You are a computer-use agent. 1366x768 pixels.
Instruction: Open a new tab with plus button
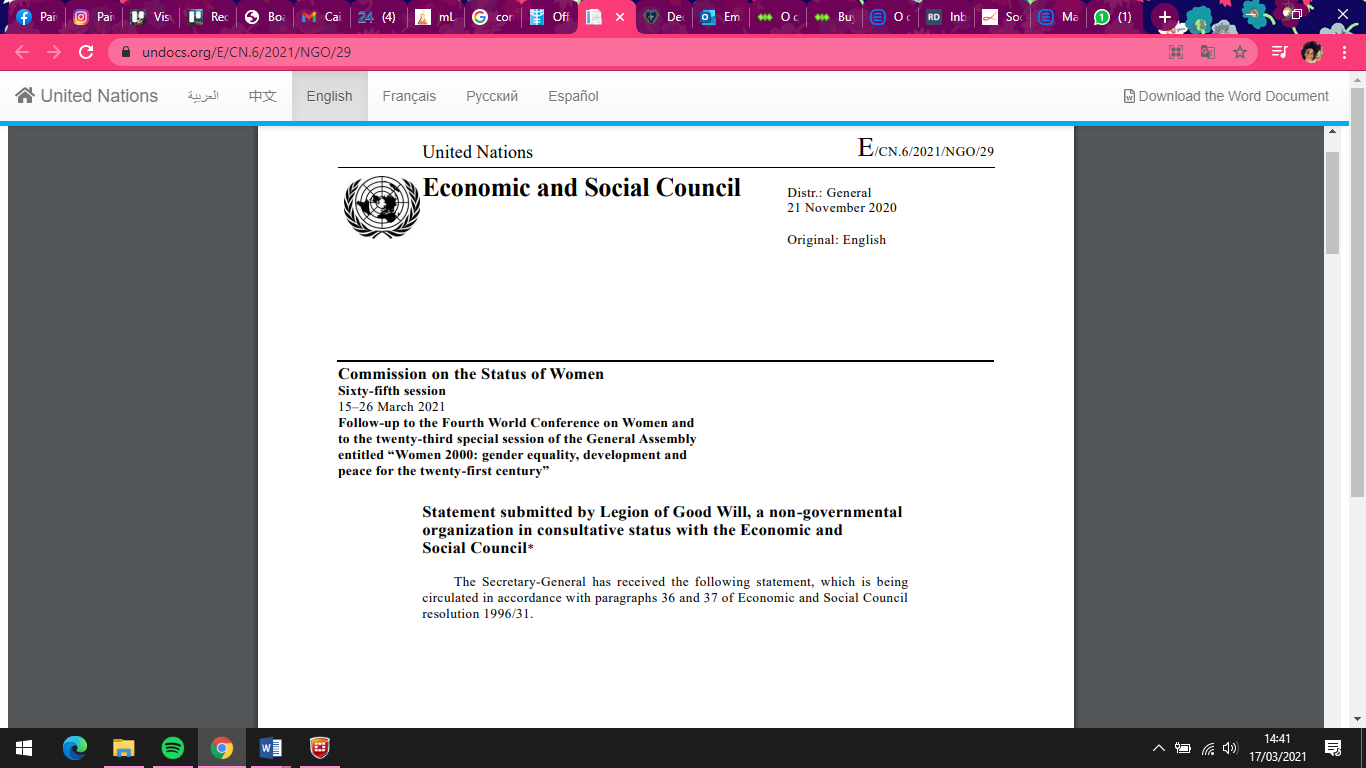coord(1164,17)
